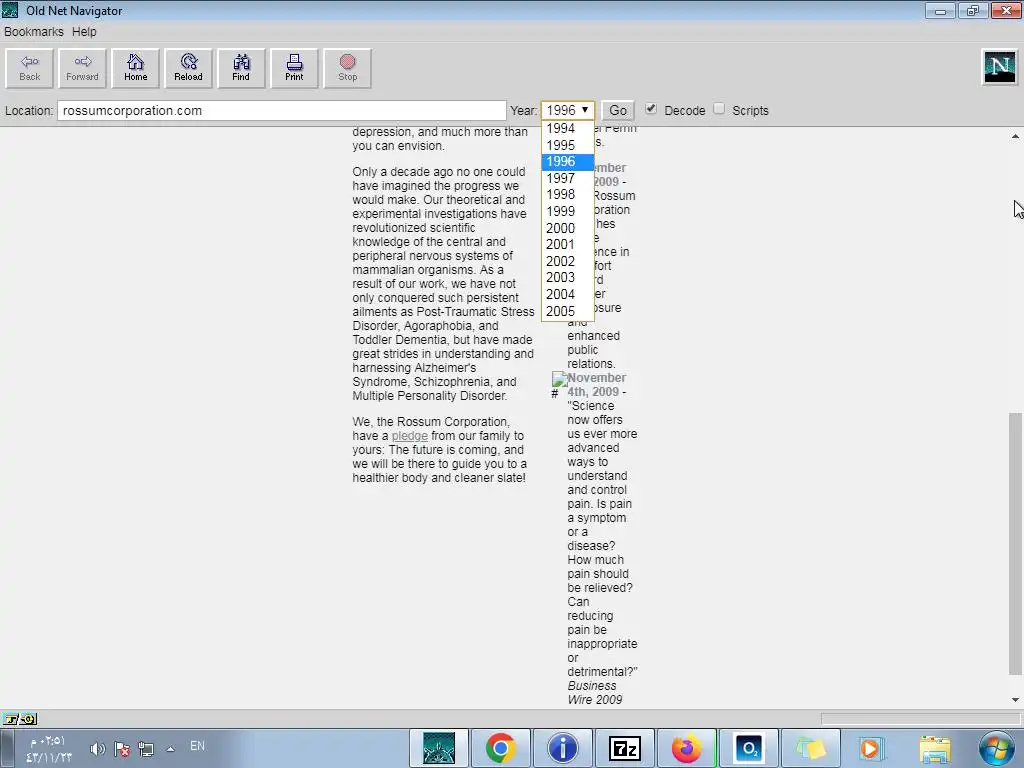Open the Help menu
The width and height of the screenshot is (1024, 768).
[84, 31]
